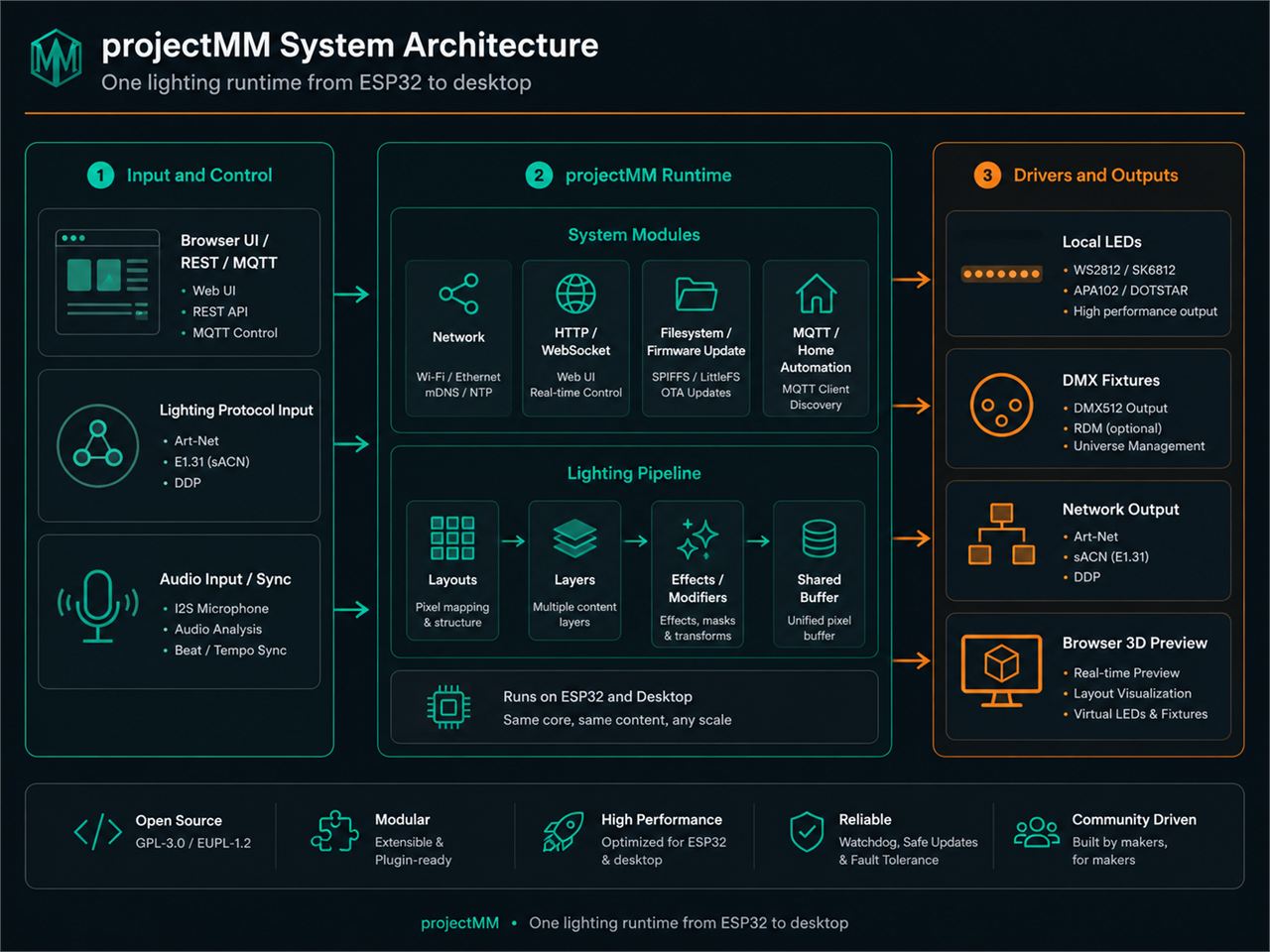The height and width of the screenshot is (952, 1270).
Task: Click the Community Driven people icon
Action: point(1037,832)
